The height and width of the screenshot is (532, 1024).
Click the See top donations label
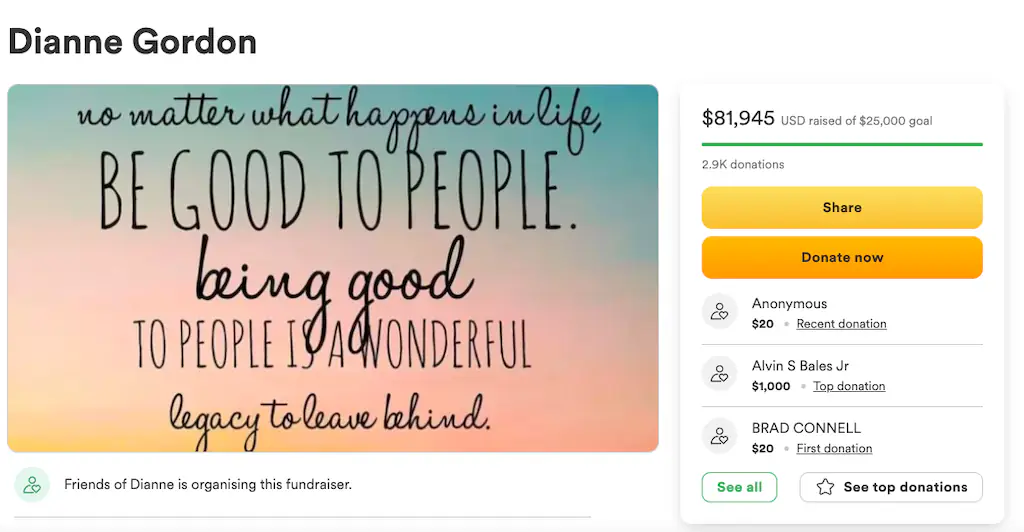tap(905, 487)
